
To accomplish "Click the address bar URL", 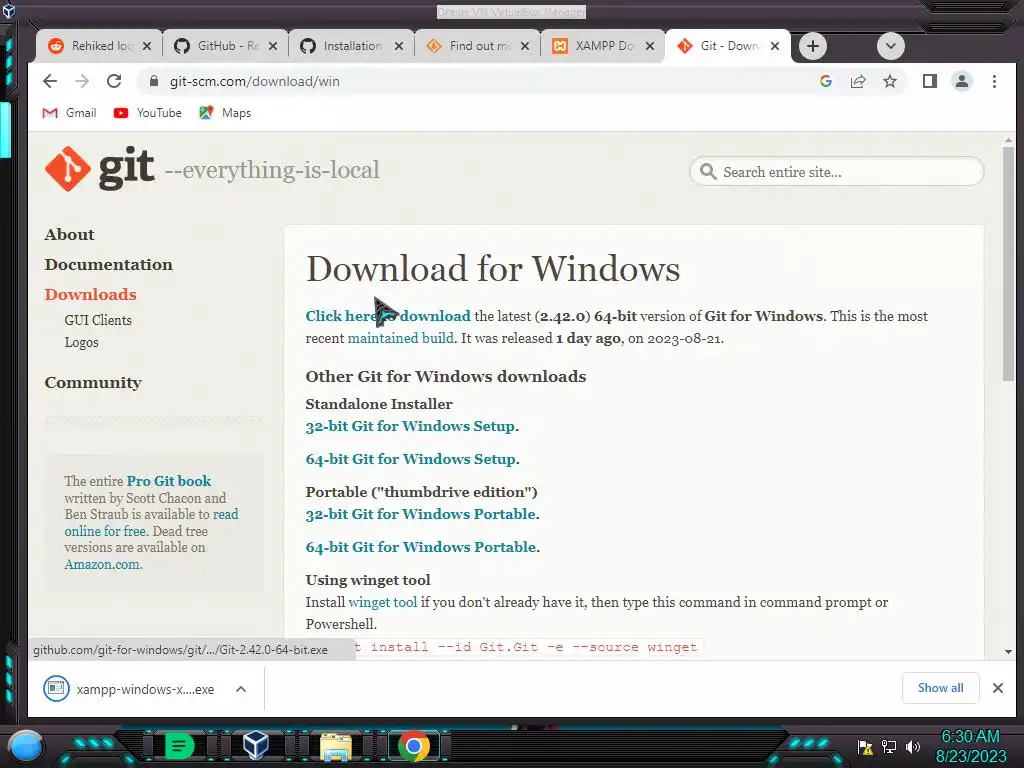I will point(255,81).
